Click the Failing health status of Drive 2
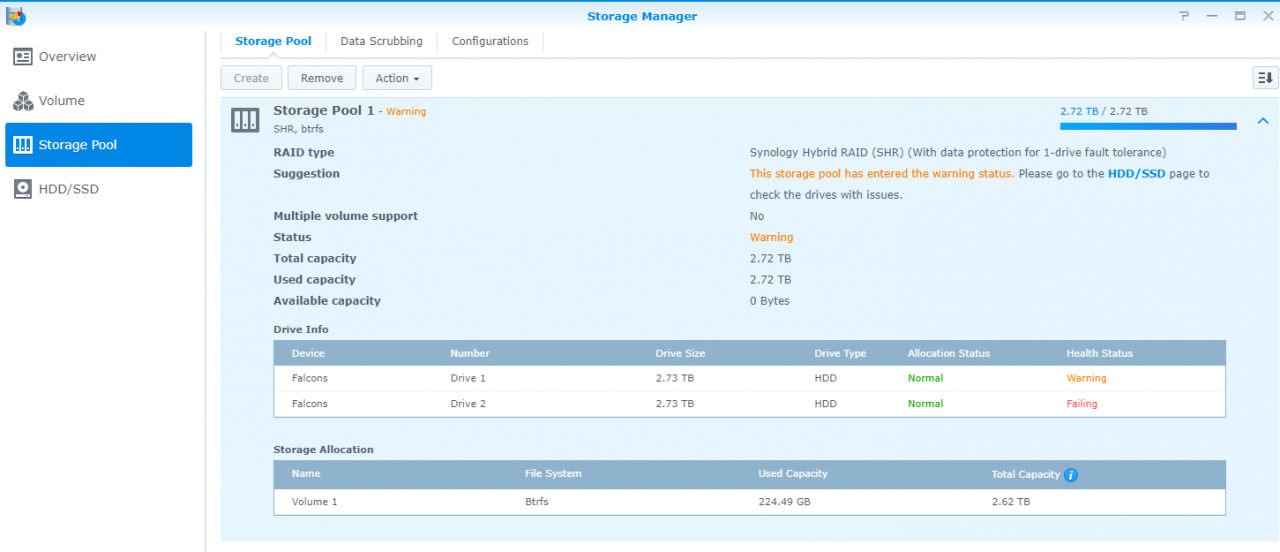 (1082, 404)
